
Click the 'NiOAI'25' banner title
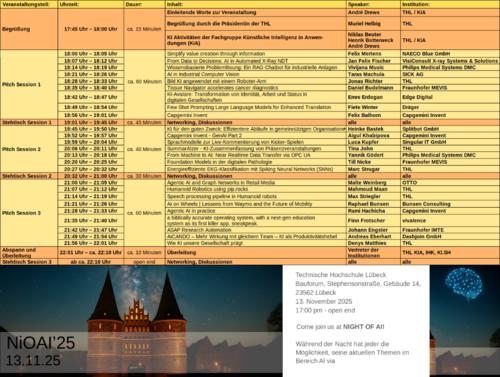pos(41,343)
